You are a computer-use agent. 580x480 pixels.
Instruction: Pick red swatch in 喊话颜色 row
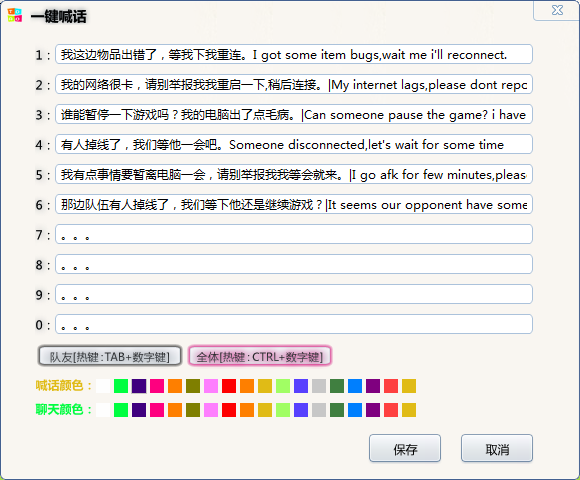229,386
